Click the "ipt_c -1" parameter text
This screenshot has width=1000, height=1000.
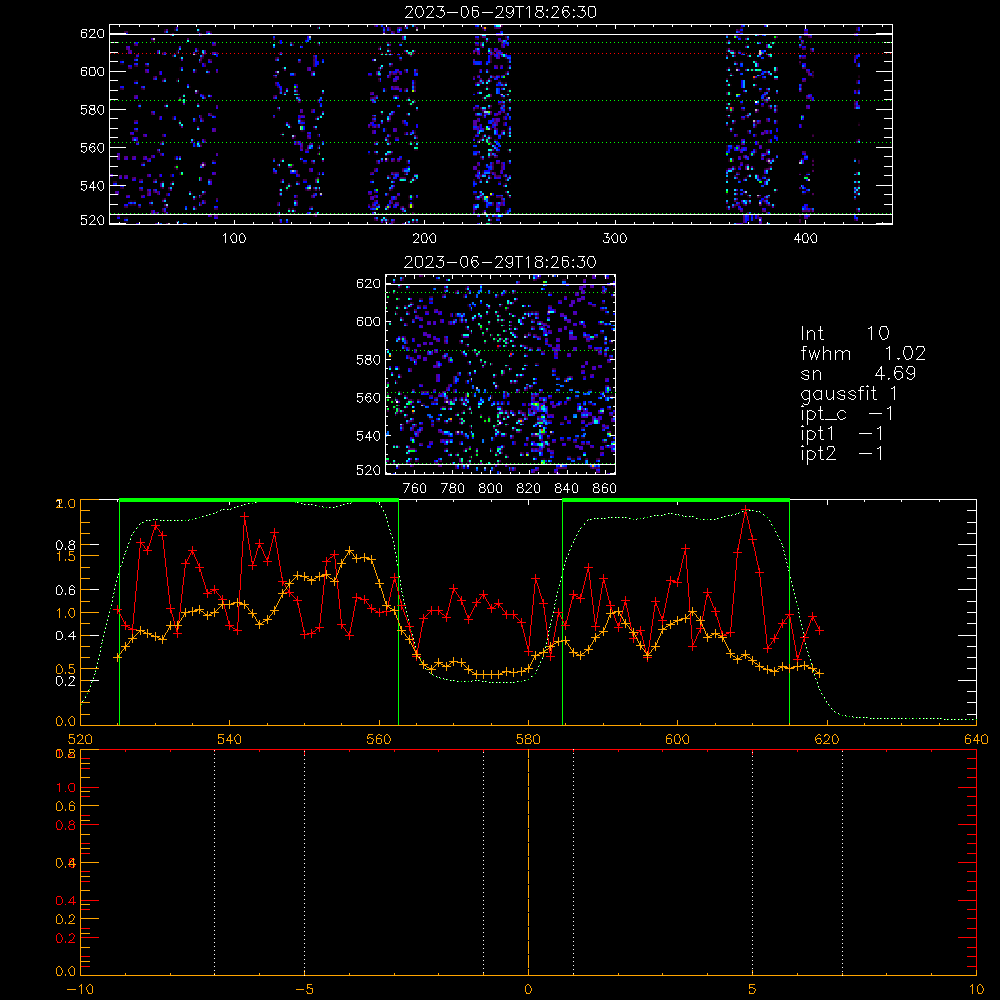click(x=847, y=414)
